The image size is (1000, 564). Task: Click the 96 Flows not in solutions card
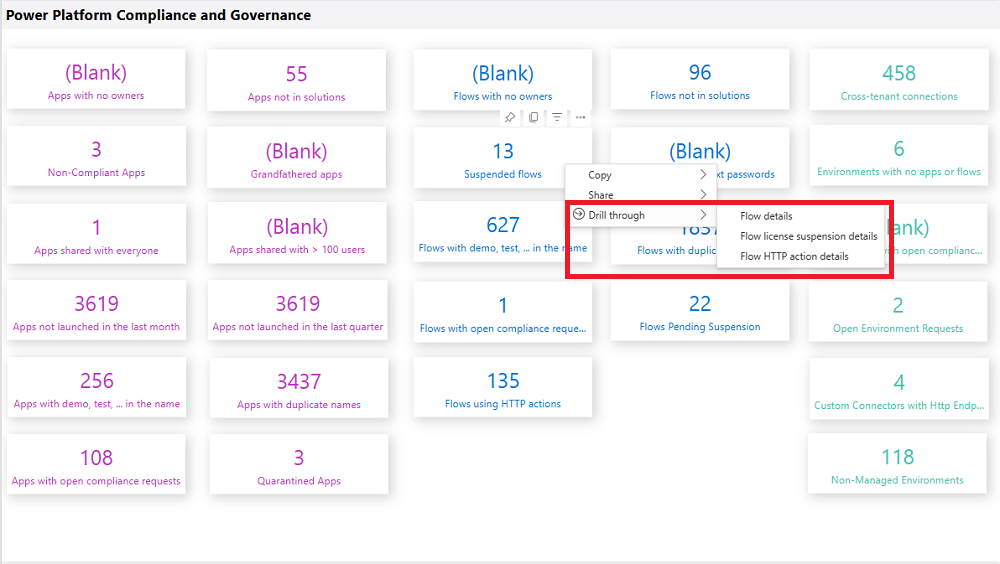coord(700,79)
